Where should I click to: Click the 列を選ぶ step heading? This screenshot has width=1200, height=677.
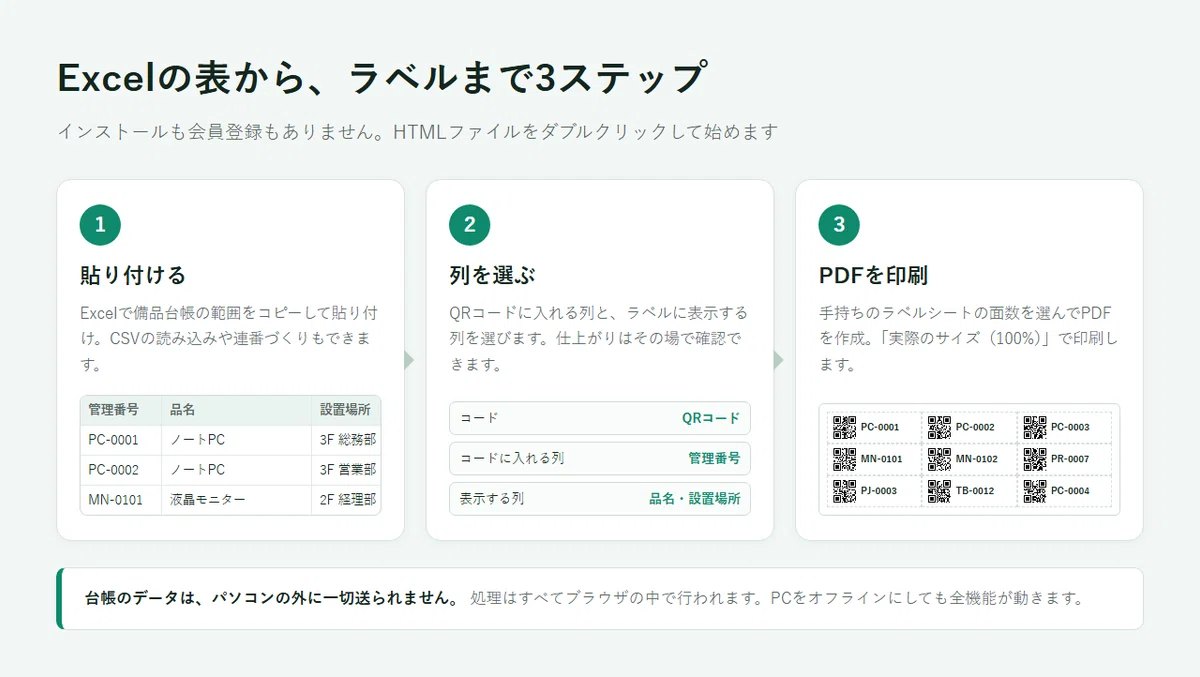(490, 275)
